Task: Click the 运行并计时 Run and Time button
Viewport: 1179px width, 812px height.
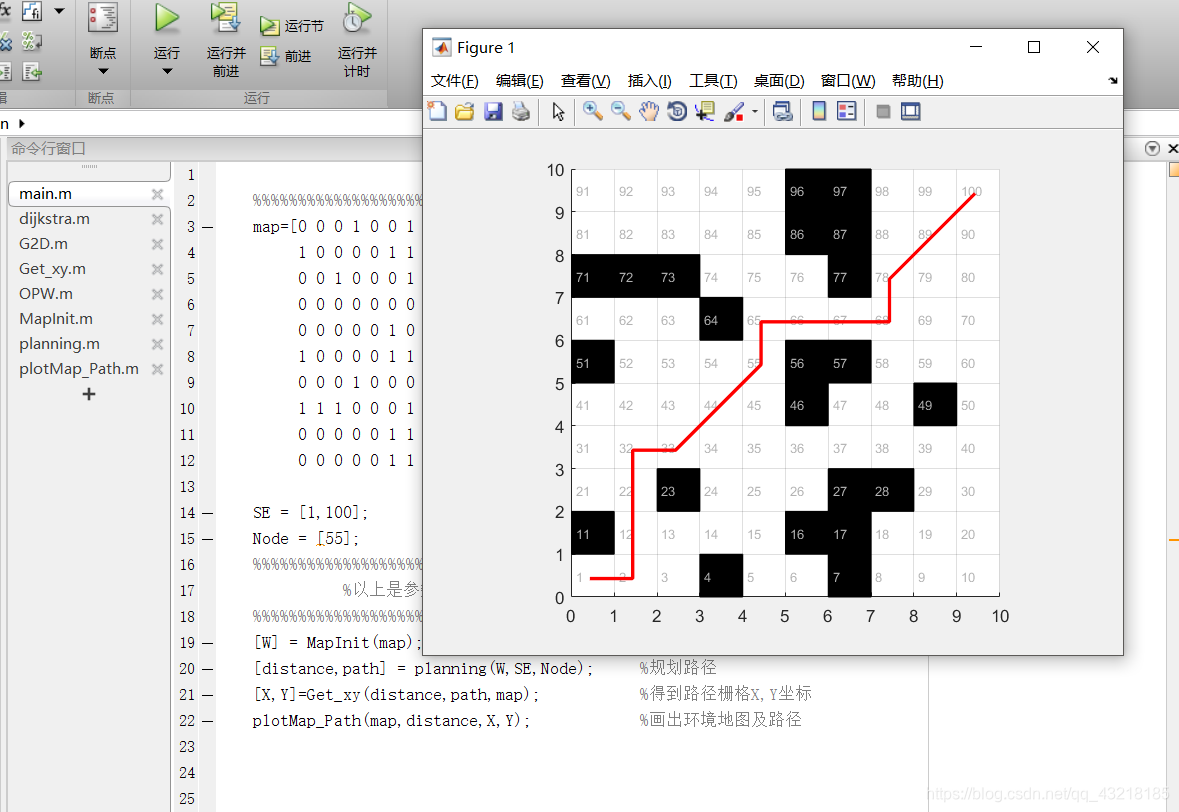Action: coord(356,39)
